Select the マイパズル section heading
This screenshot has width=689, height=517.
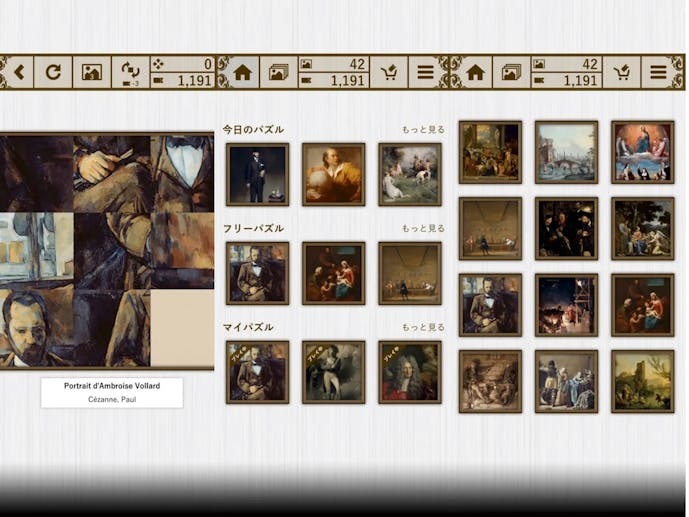[248, 327]
